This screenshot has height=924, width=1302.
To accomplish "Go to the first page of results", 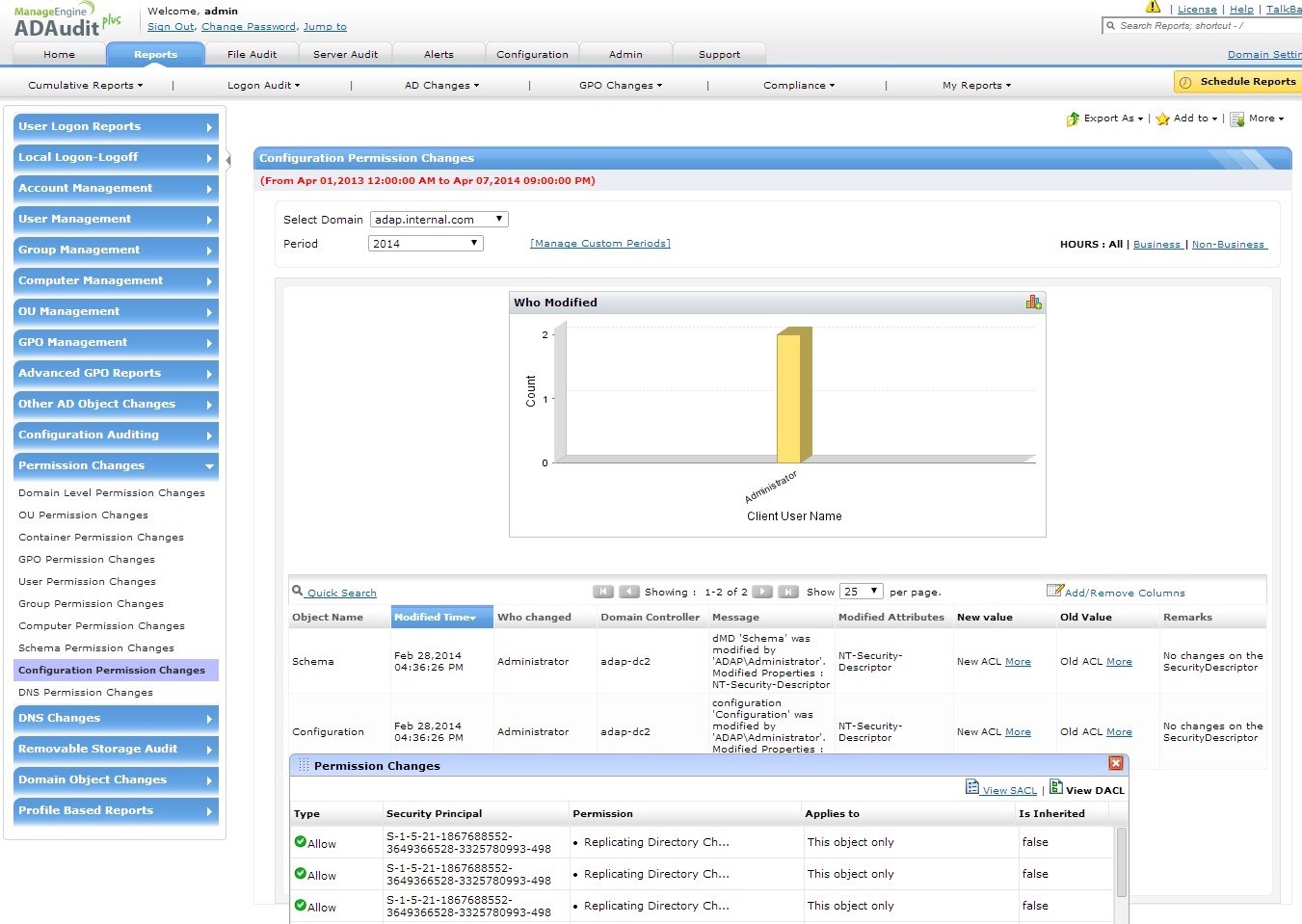I will point(603,592).
